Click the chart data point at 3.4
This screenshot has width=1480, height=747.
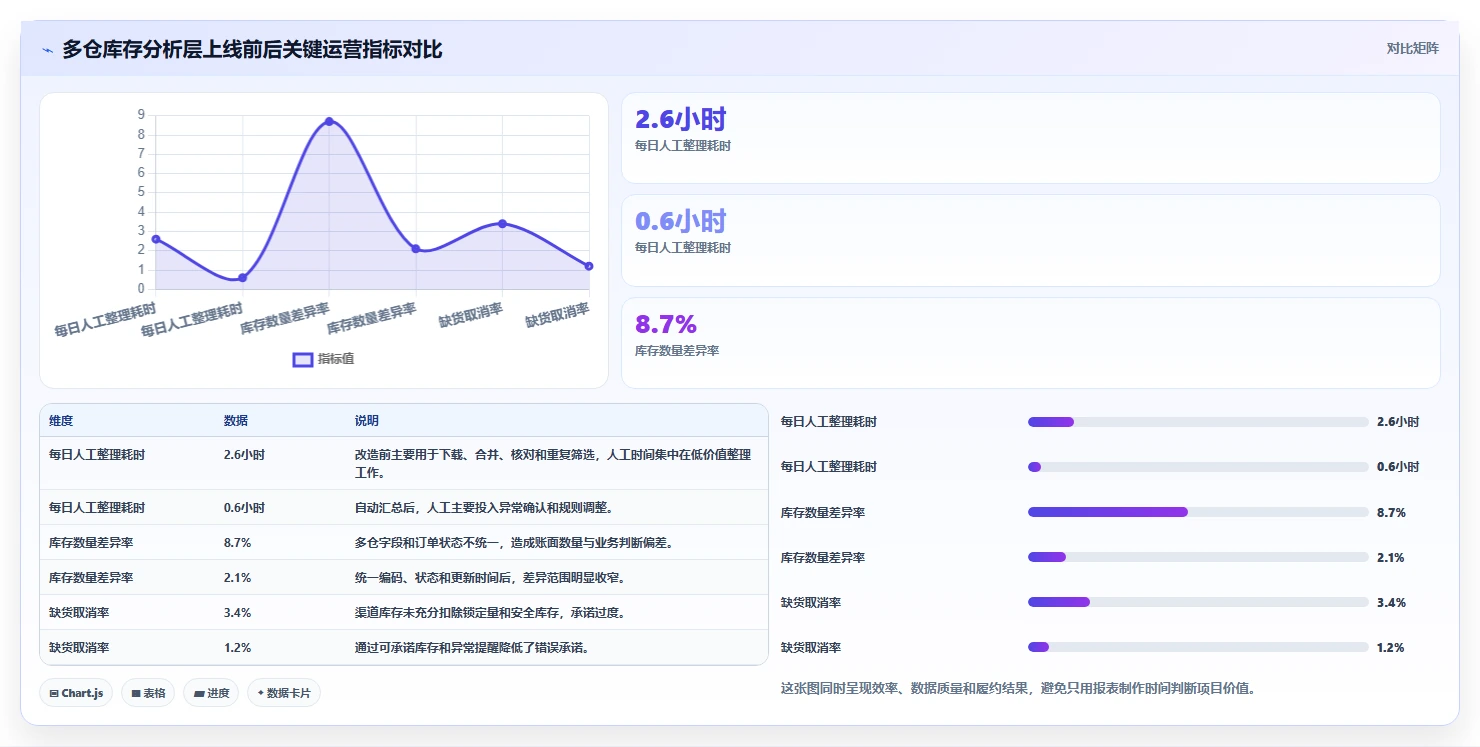502,223
